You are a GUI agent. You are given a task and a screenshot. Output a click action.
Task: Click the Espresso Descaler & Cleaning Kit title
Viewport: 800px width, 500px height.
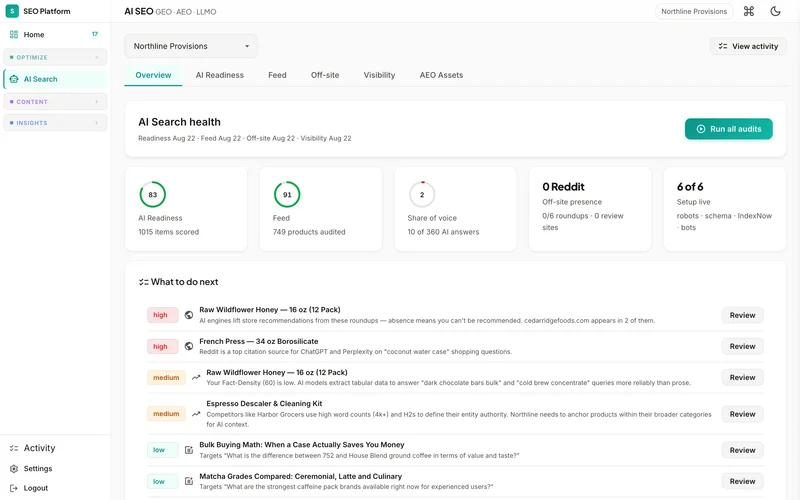[x=264, y=404]
